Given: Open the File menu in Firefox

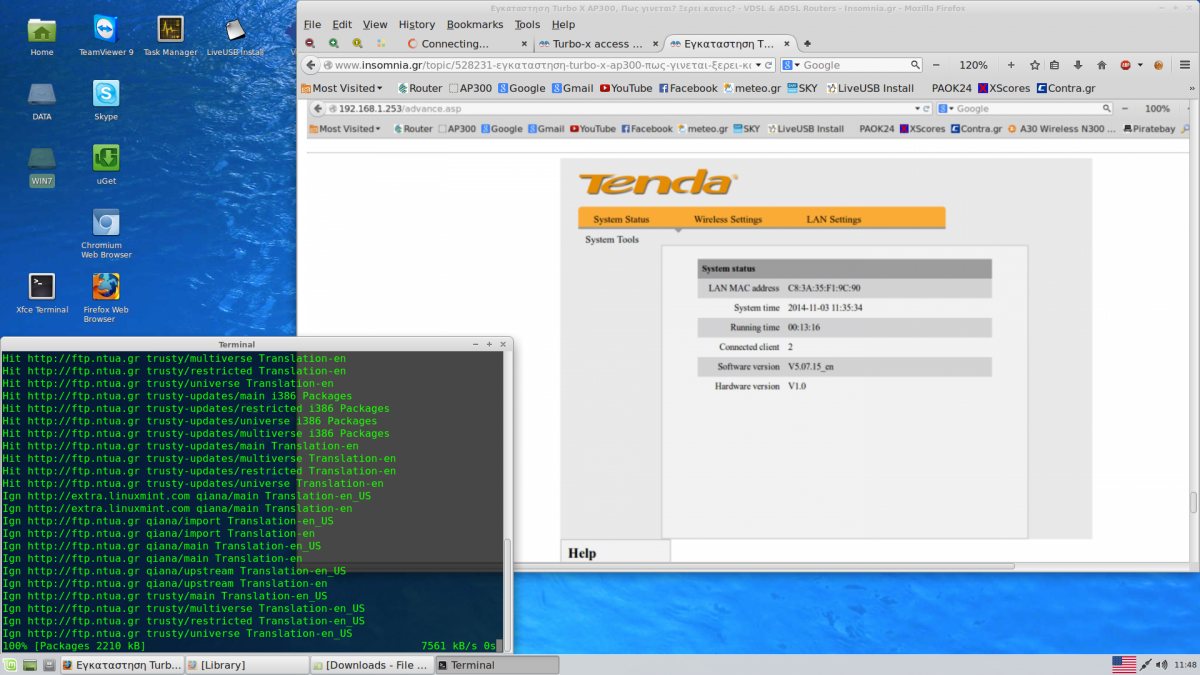Looking at the screenshot, I should pos(312,24).
